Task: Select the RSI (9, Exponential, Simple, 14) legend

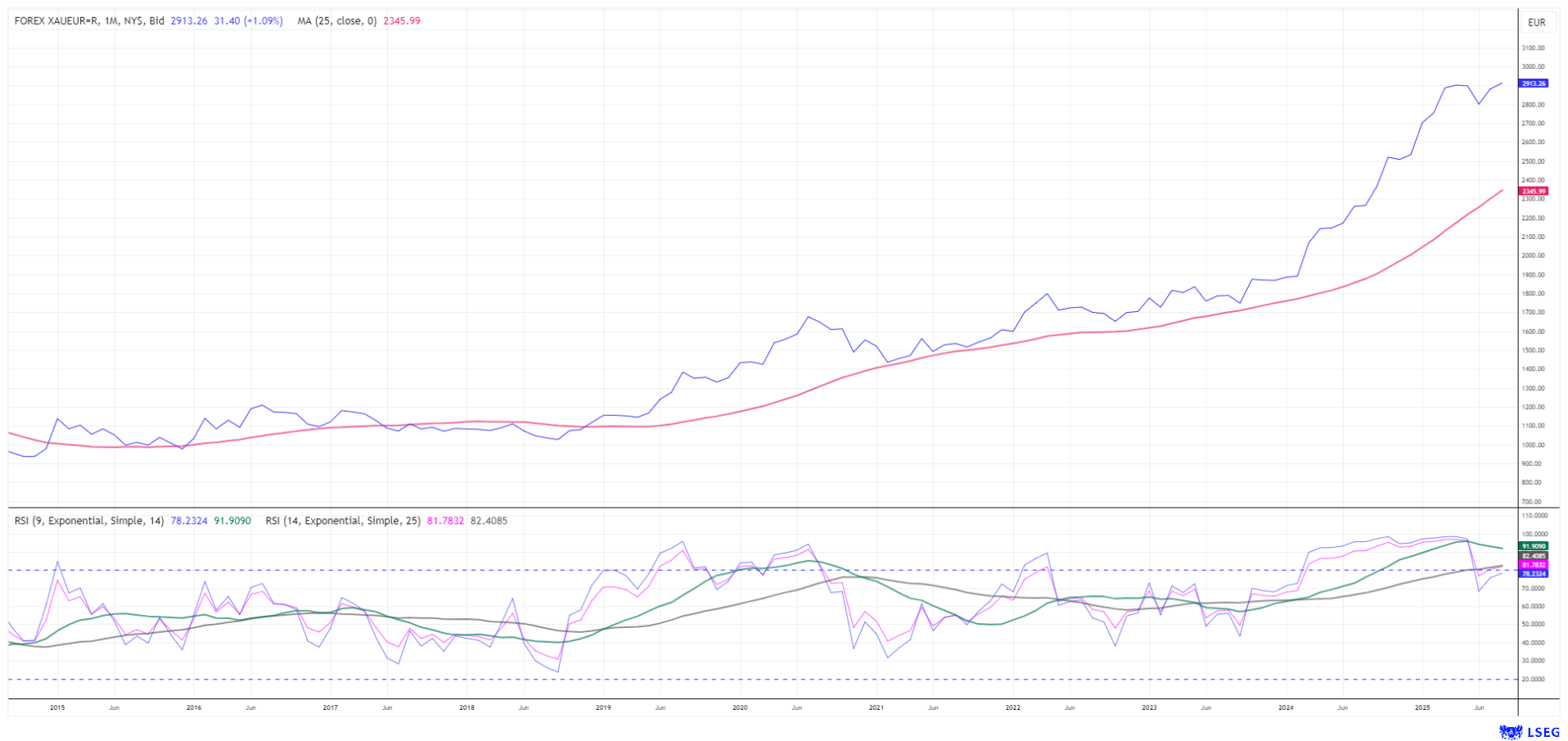Action: [89, 521]
